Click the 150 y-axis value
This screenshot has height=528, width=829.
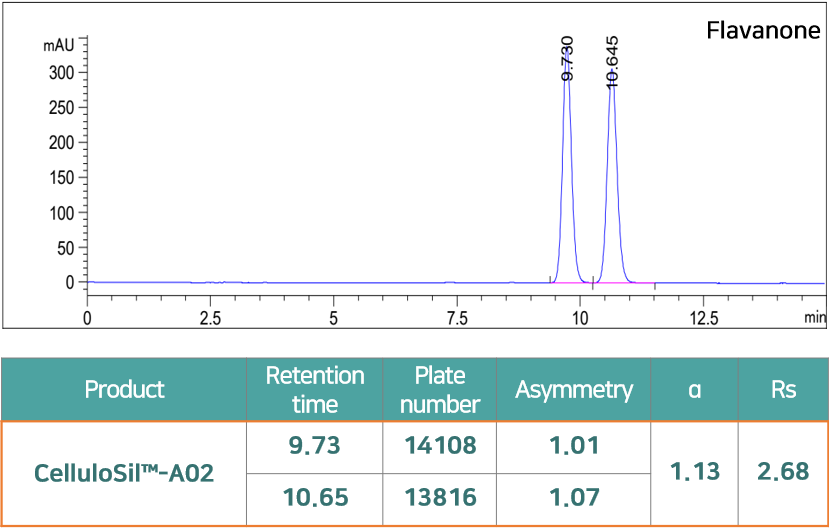coord(62,178)
